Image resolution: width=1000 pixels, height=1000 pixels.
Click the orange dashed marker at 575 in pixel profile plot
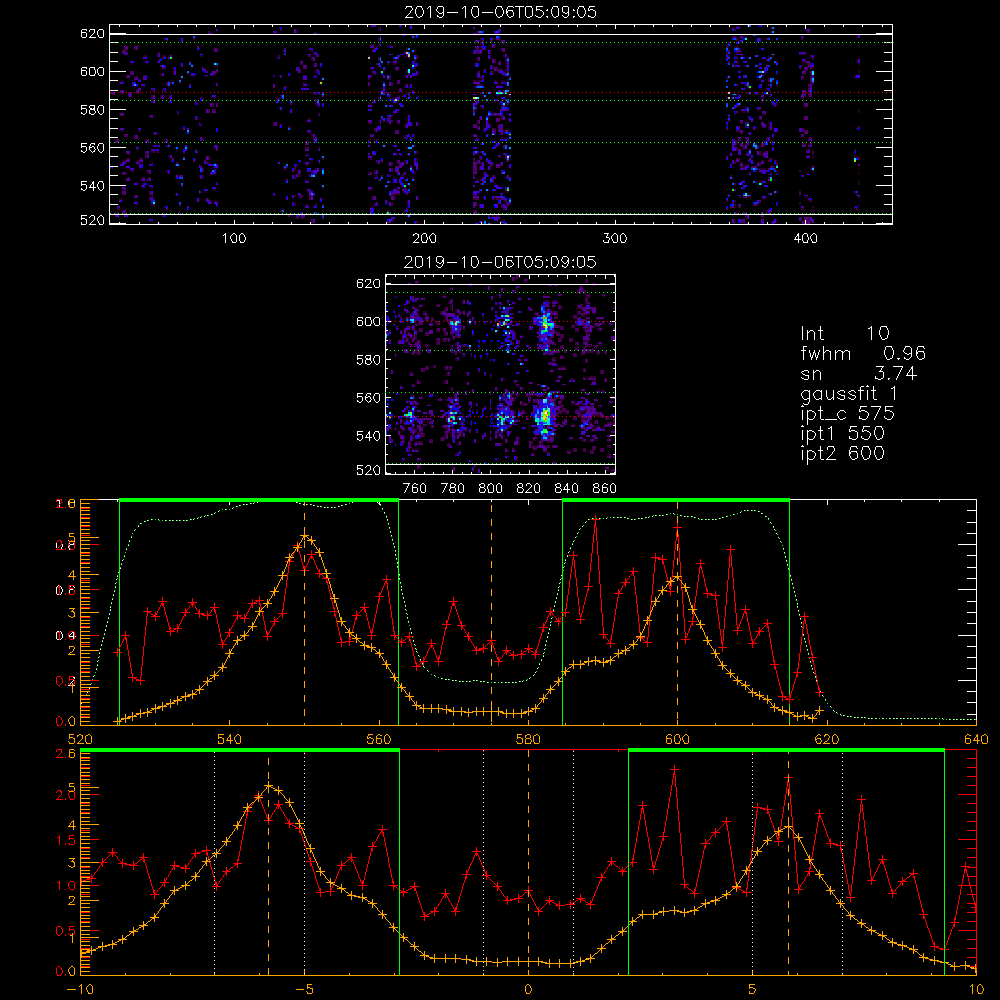coord(491,612)
